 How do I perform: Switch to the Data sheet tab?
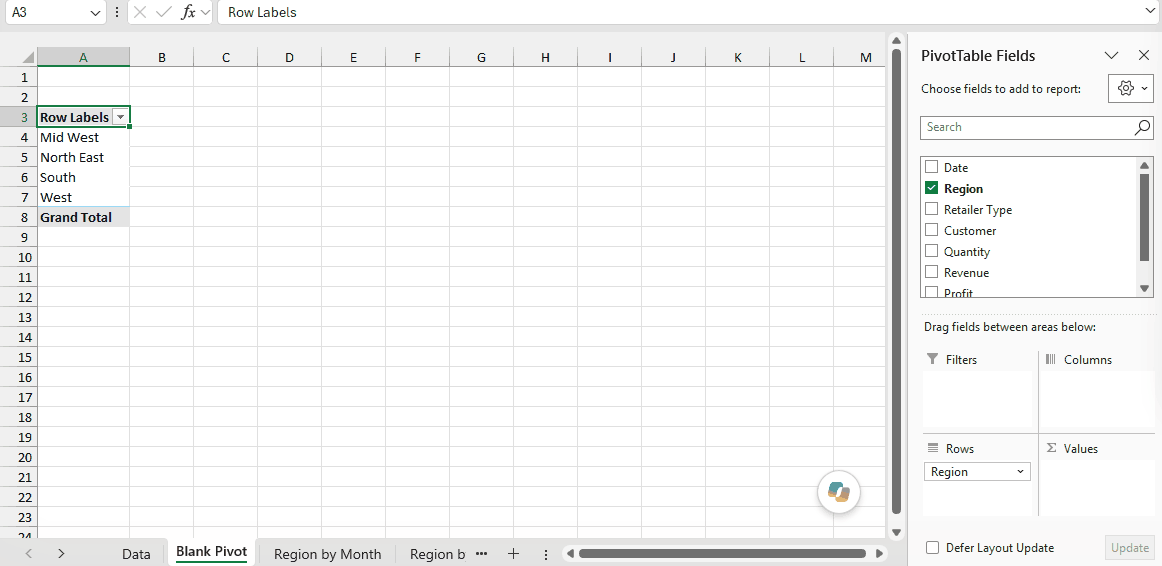pos(136,554)
